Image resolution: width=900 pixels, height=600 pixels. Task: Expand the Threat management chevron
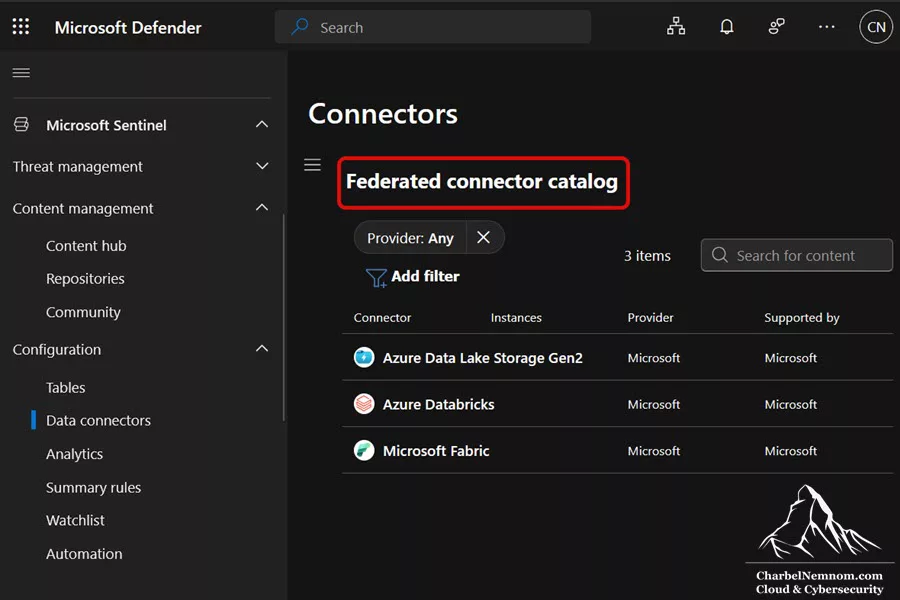click(x=262, y=166)
